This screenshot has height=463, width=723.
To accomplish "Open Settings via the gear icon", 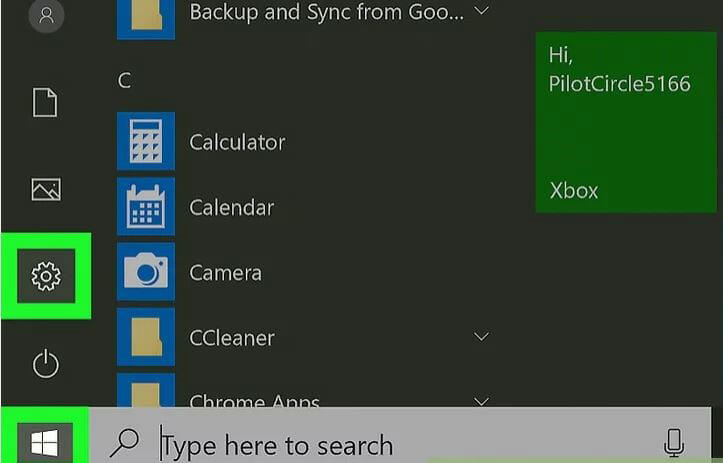I will tap(46, 276).
